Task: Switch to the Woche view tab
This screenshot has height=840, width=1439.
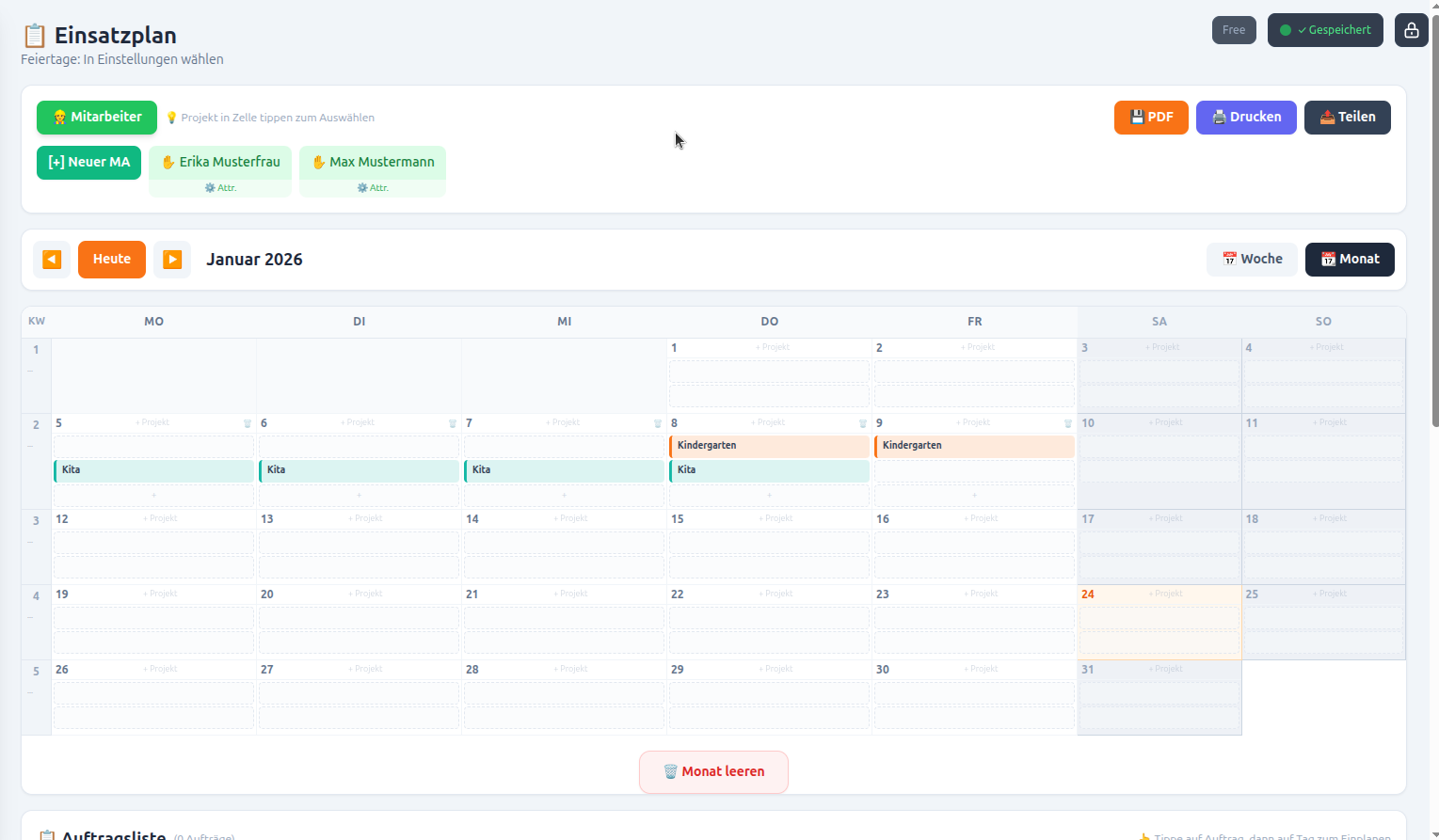Action: (x=1252, y=259)
